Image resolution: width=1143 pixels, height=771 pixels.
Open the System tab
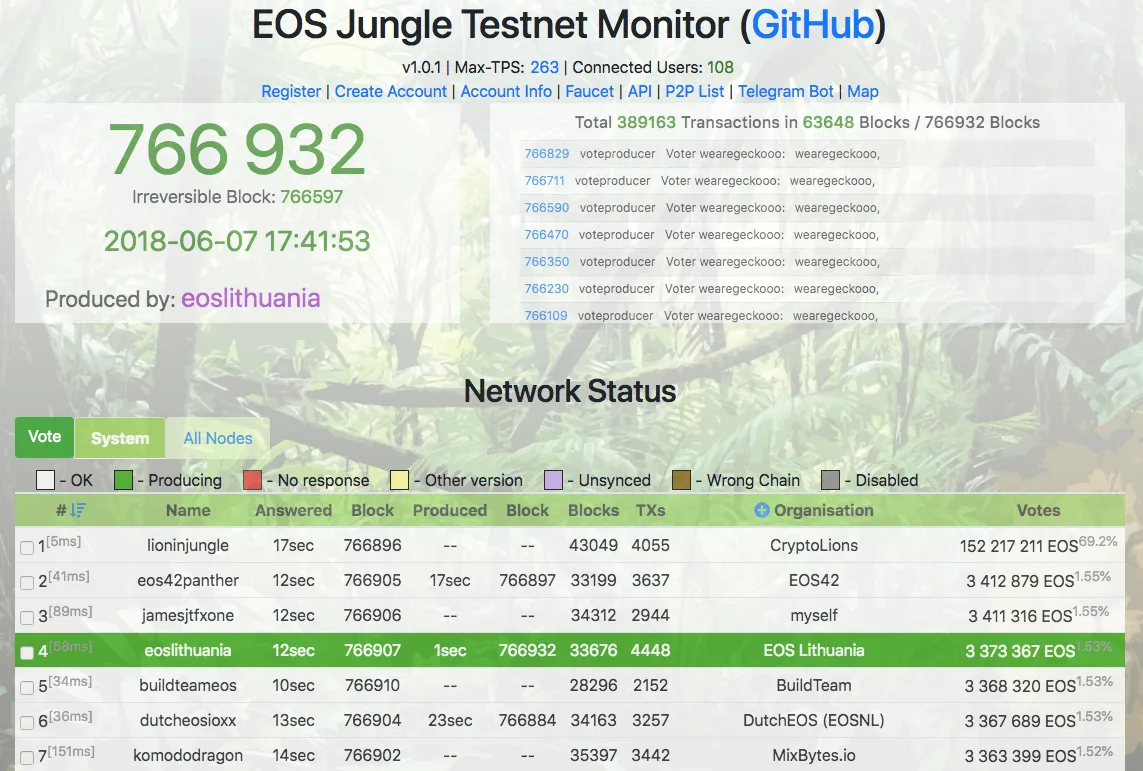(x=120, y=438)
